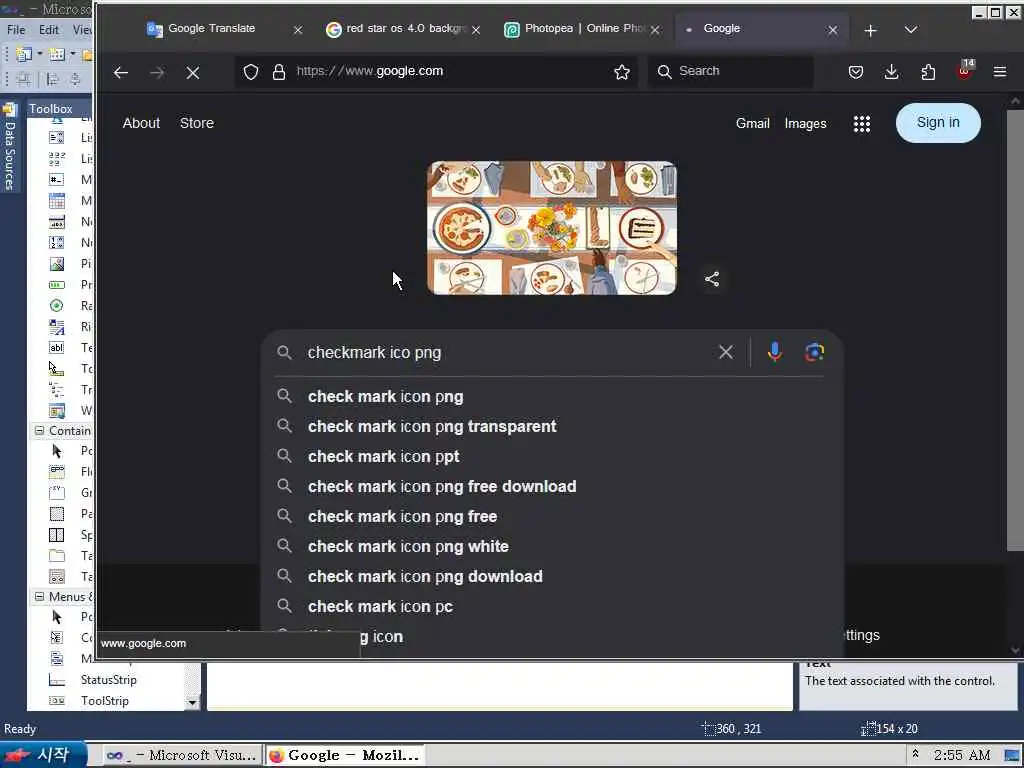
Task: Collapse the Containers toolbox group
Action: pos(39,430)
